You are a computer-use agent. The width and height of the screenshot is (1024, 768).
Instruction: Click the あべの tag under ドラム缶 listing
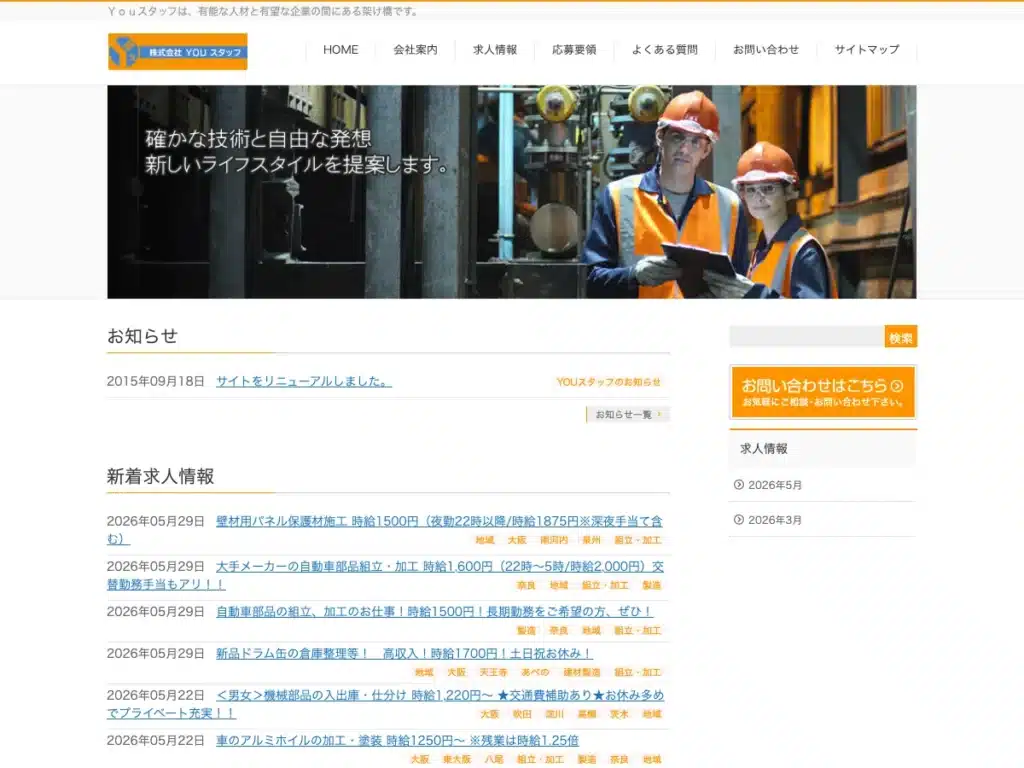535,672
